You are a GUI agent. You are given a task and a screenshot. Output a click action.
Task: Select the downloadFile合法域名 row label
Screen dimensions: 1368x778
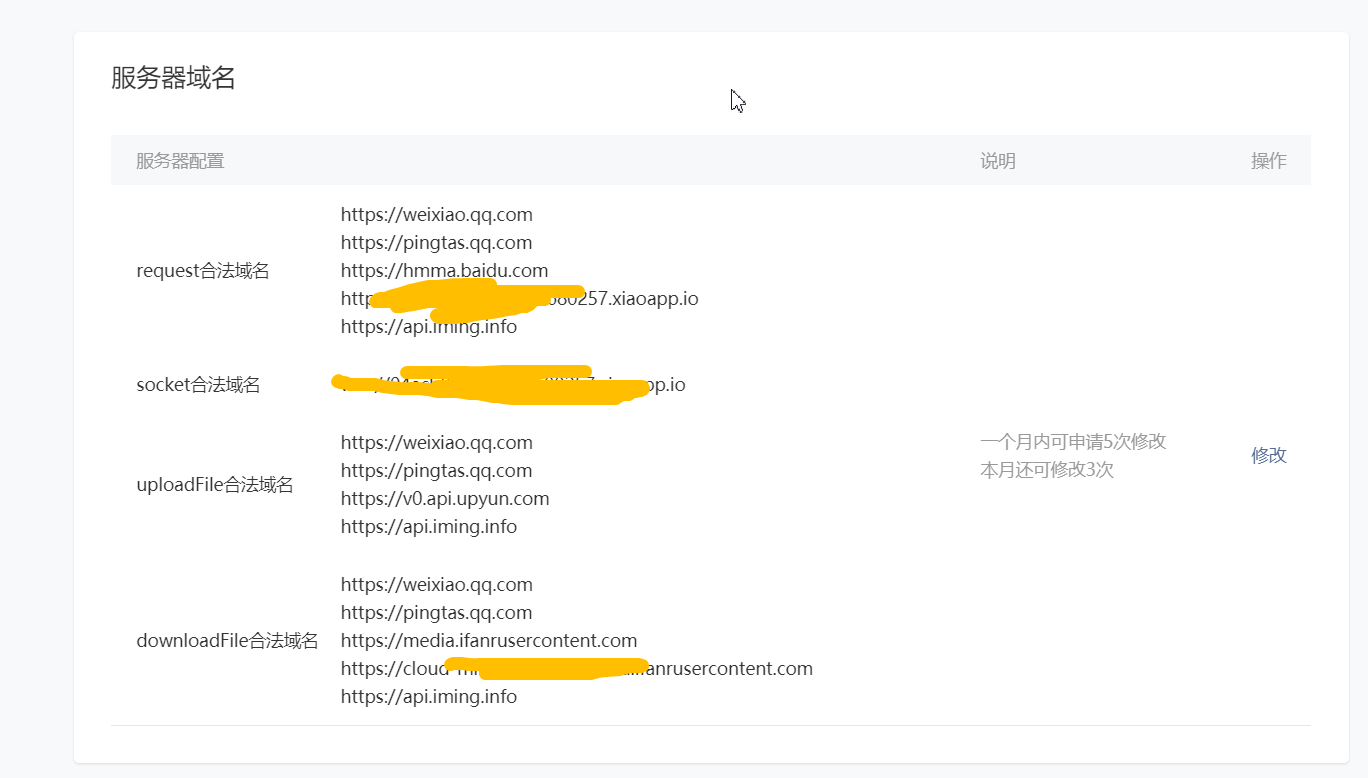(x=227, y=641)
